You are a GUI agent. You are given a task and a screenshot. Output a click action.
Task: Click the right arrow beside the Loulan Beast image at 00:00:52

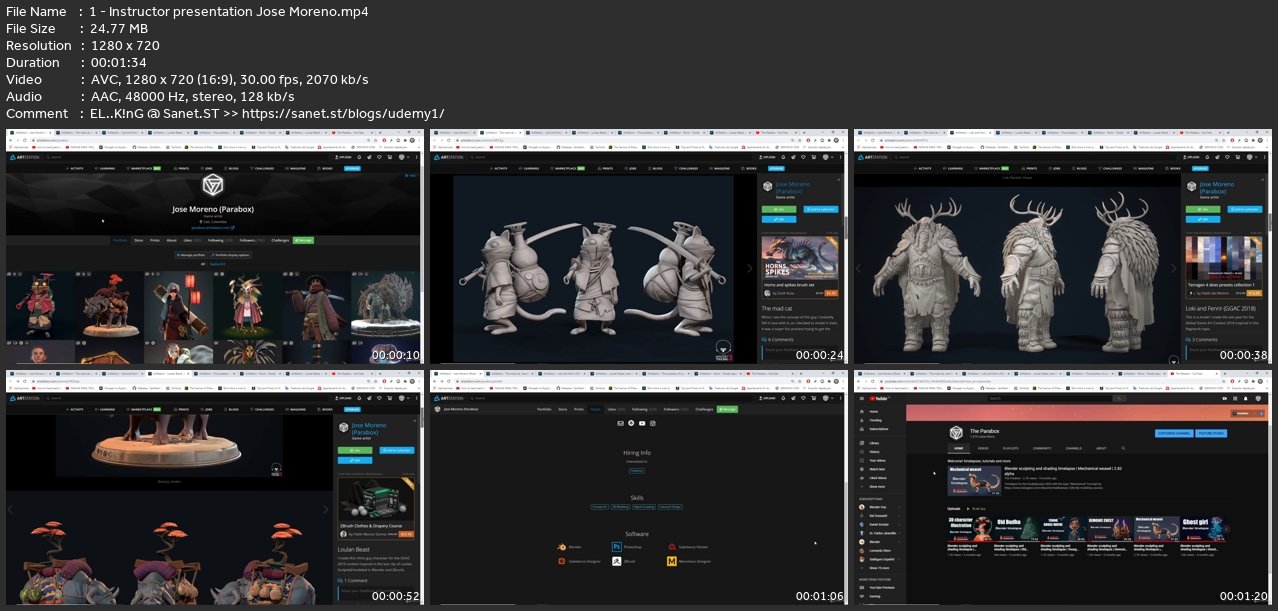tap(325, 509)
